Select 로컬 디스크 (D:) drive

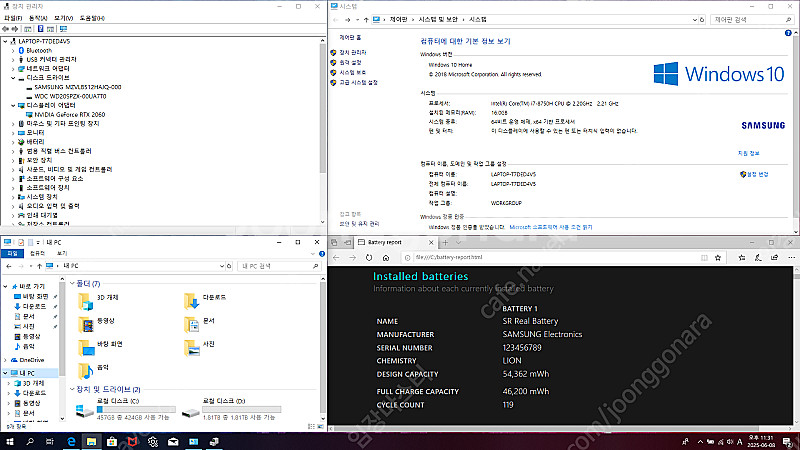232,409
